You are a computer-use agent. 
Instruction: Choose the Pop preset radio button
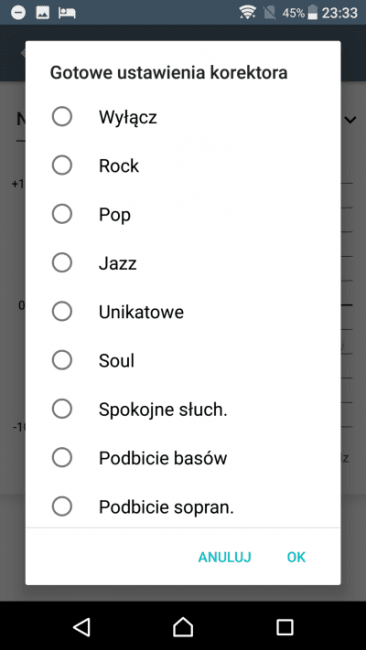183,214
